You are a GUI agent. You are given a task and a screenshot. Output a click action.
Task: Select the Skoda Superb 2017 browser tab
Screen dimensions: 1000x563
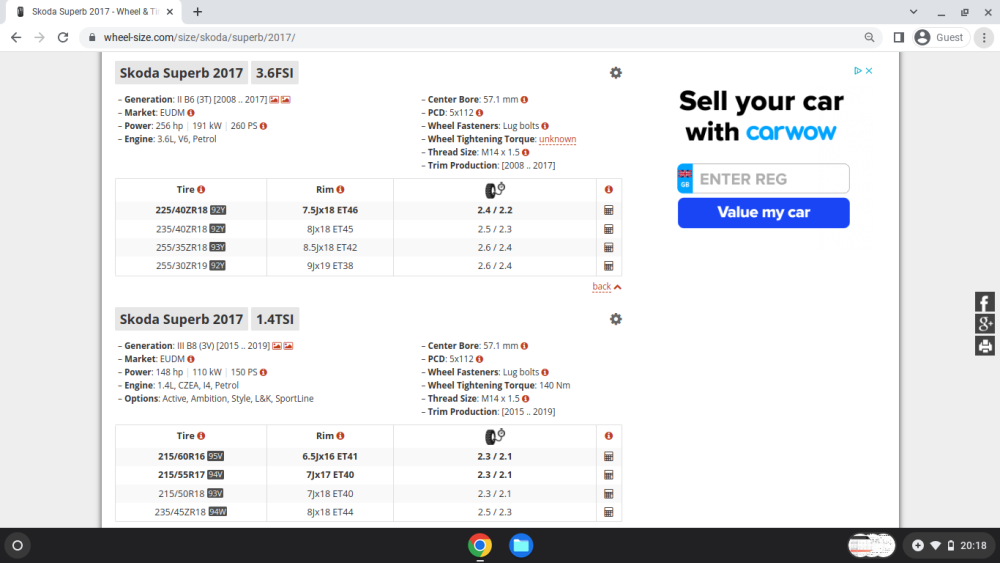click(x=92, y=12)
